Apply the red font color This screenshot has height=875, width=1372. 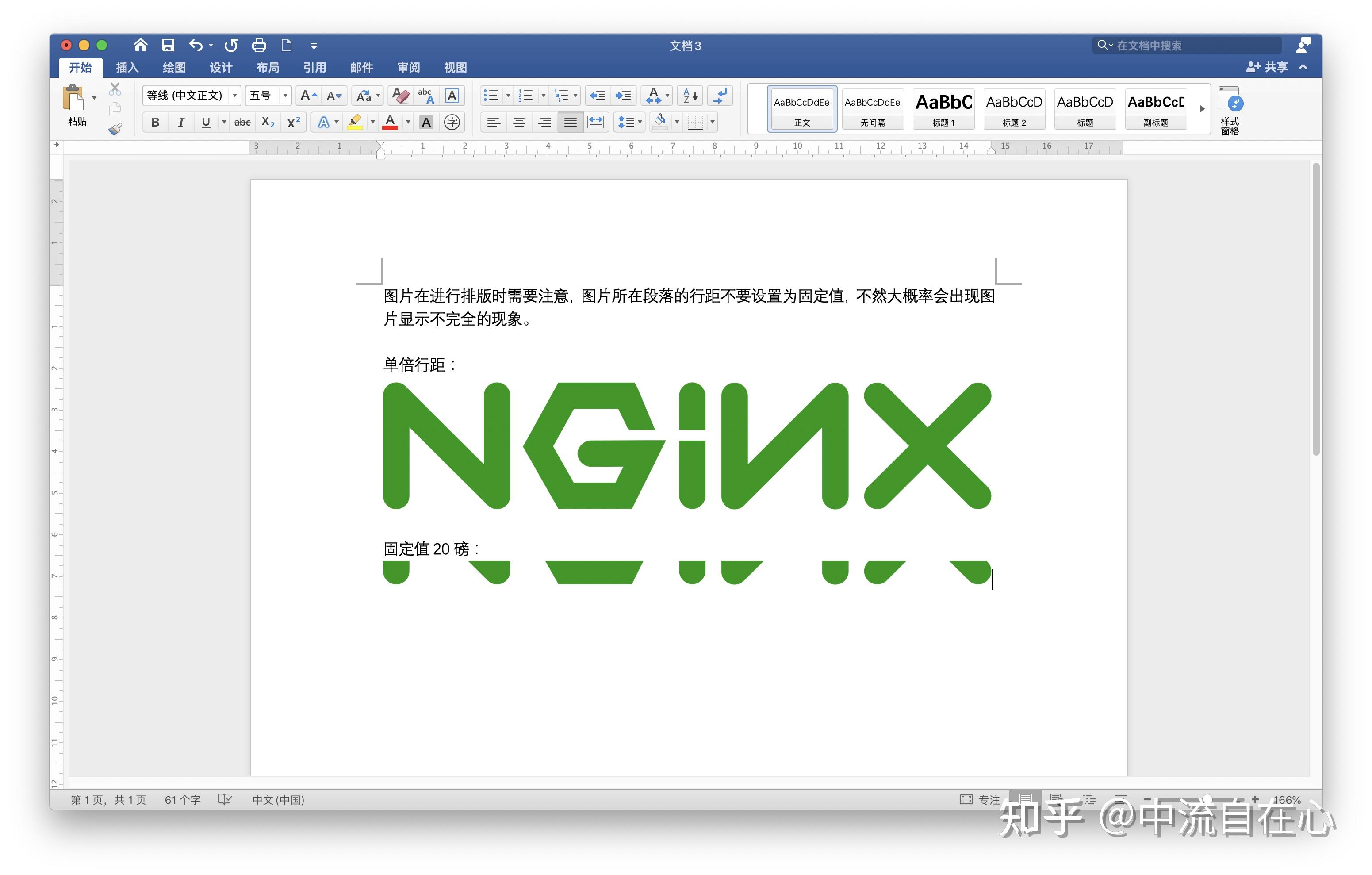(390, 122)
